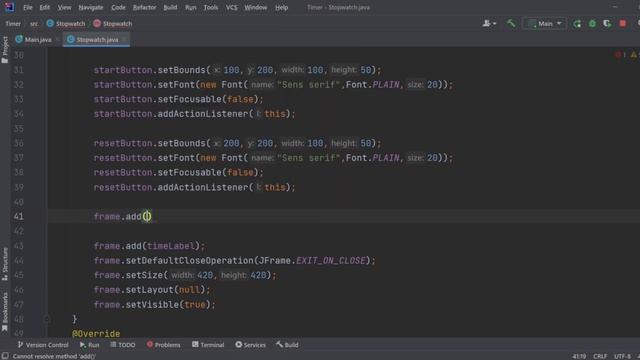The image size is (640, 360).
Task: Click frame.add(timeLabel) on line 43
Action: point(149,246)
